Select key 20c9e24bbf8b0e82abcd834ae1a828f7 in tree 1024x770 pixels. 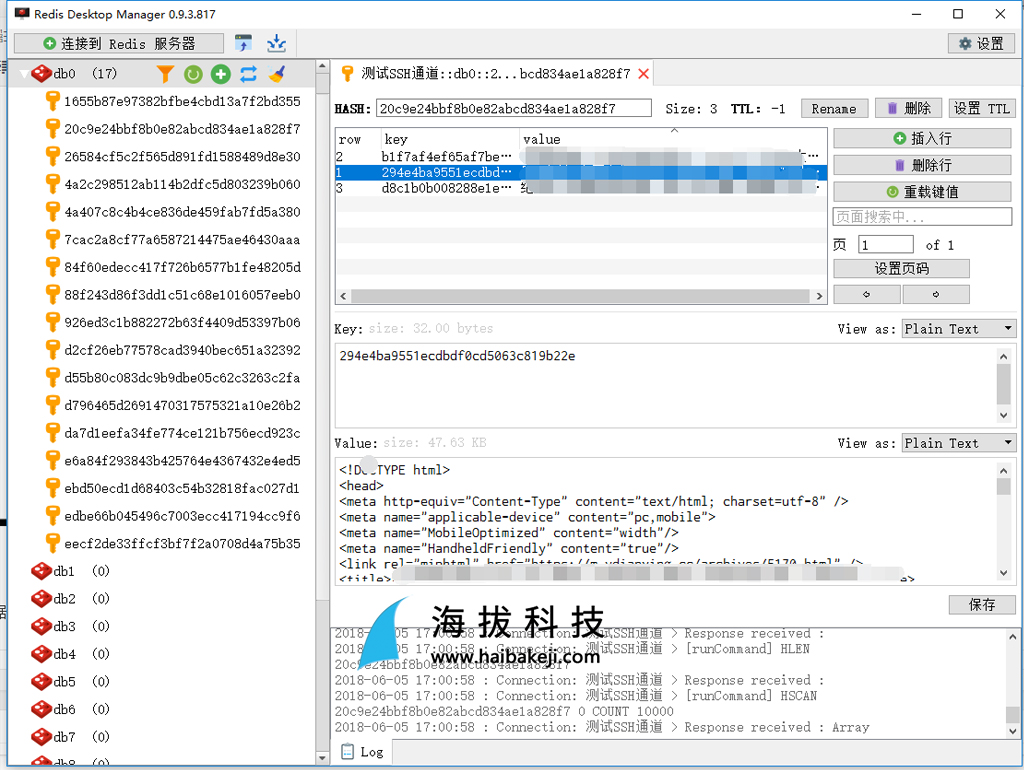182,129
